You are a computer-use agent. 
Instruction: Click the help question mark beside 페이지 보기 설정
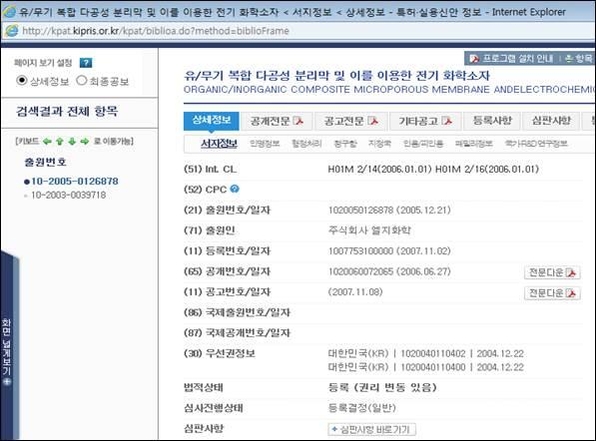point(86,63)
